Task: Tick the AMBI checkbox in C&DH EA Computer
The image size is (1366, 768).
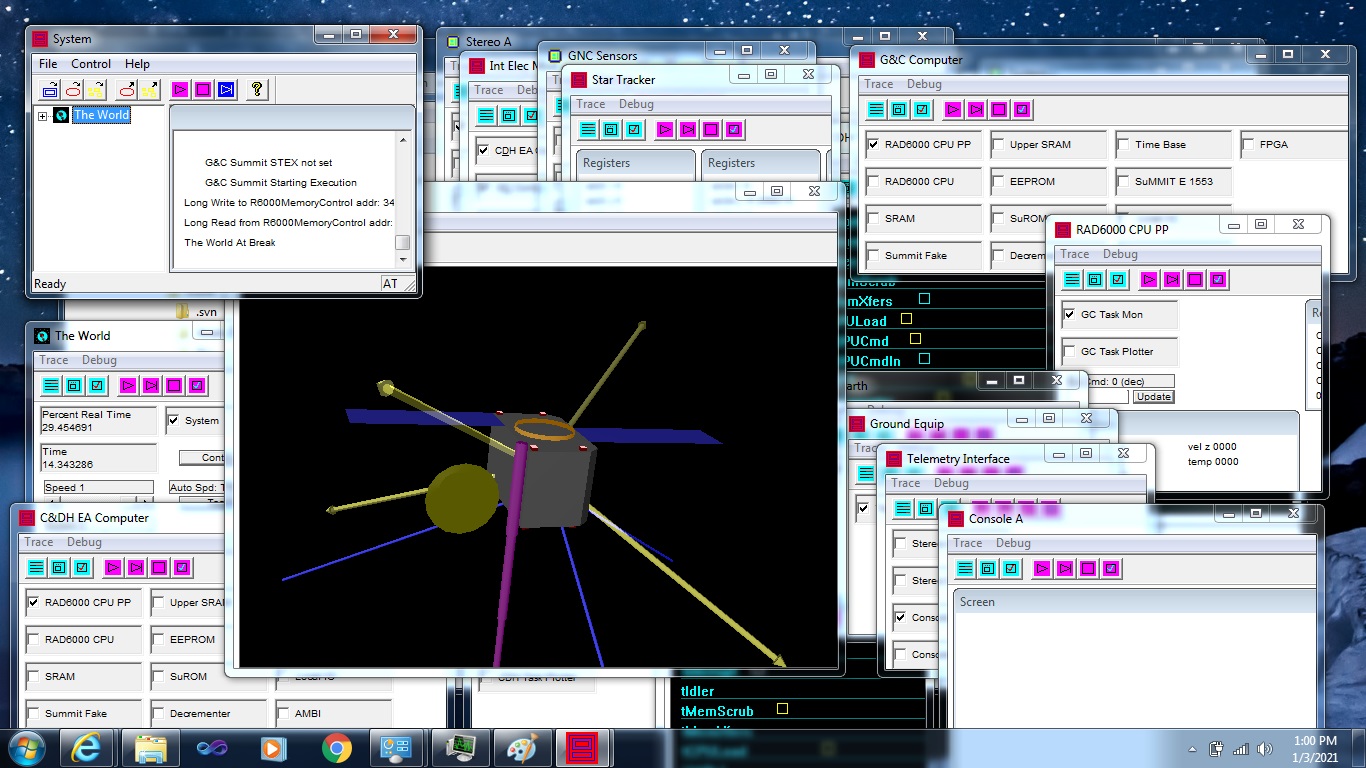Action: coord(284,713)
